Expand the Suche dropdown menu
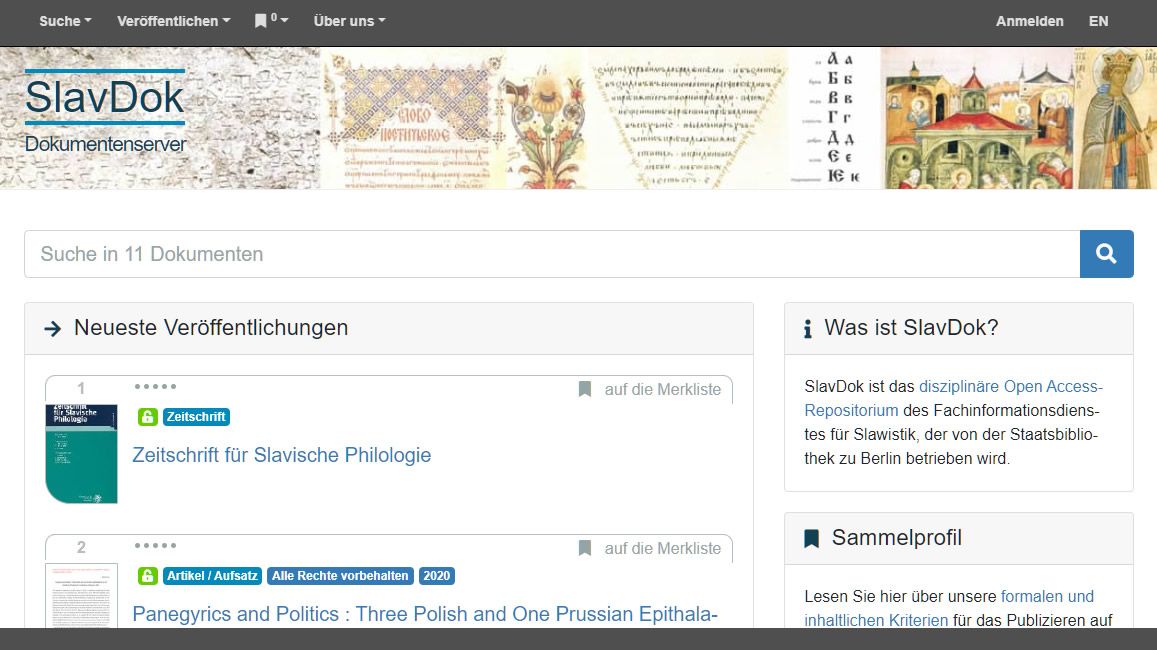This screenshot has height=650, width=1157. (65, 21)
